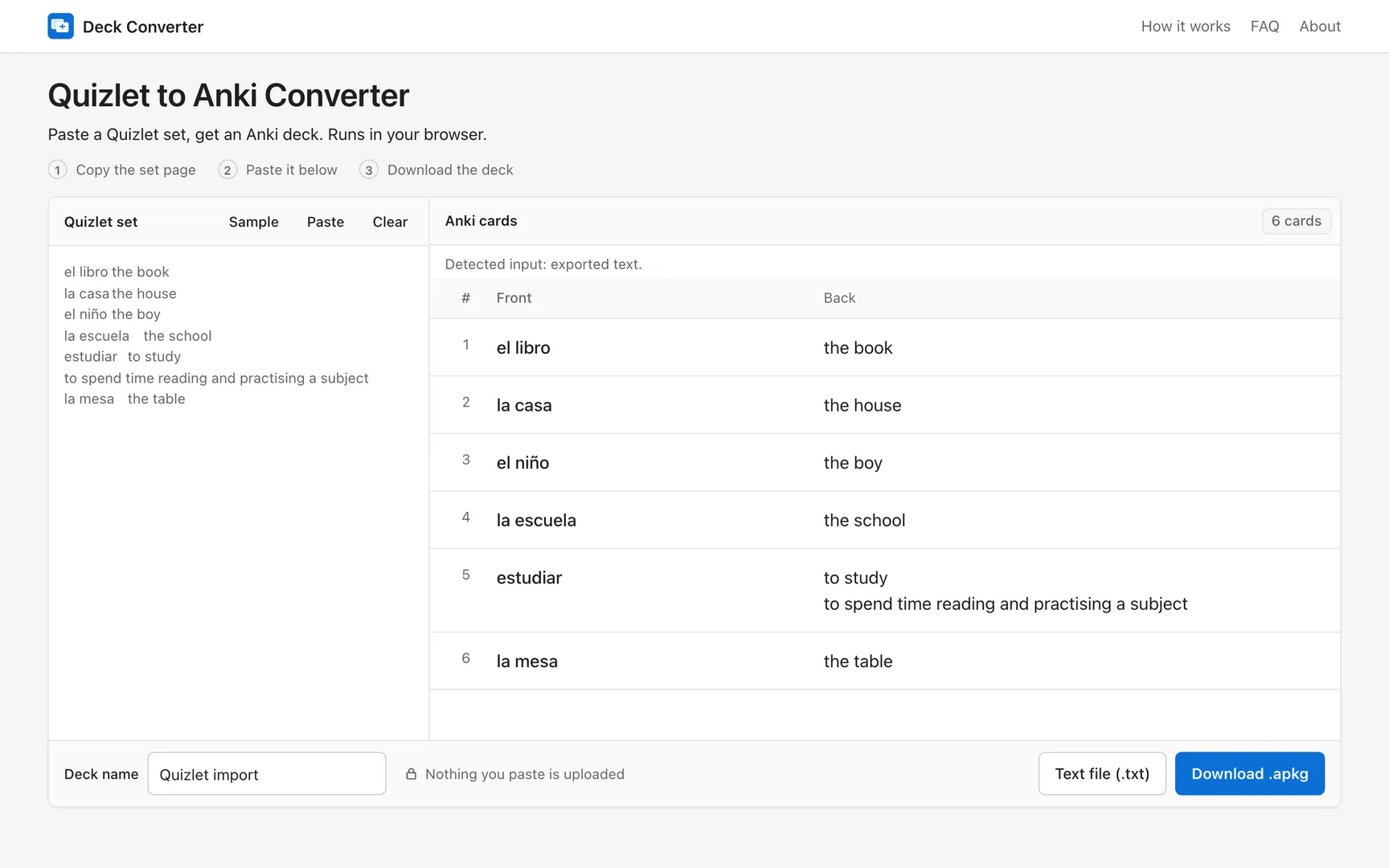Open the How it works page
This screenshot has height=868, width=1389.
tap(1186, 27)
